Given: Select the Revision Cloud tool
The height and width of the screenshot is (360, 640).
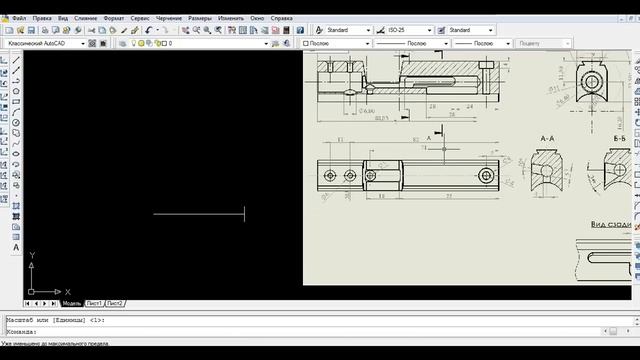Looking at the screenshot, I should coord(16,133).
